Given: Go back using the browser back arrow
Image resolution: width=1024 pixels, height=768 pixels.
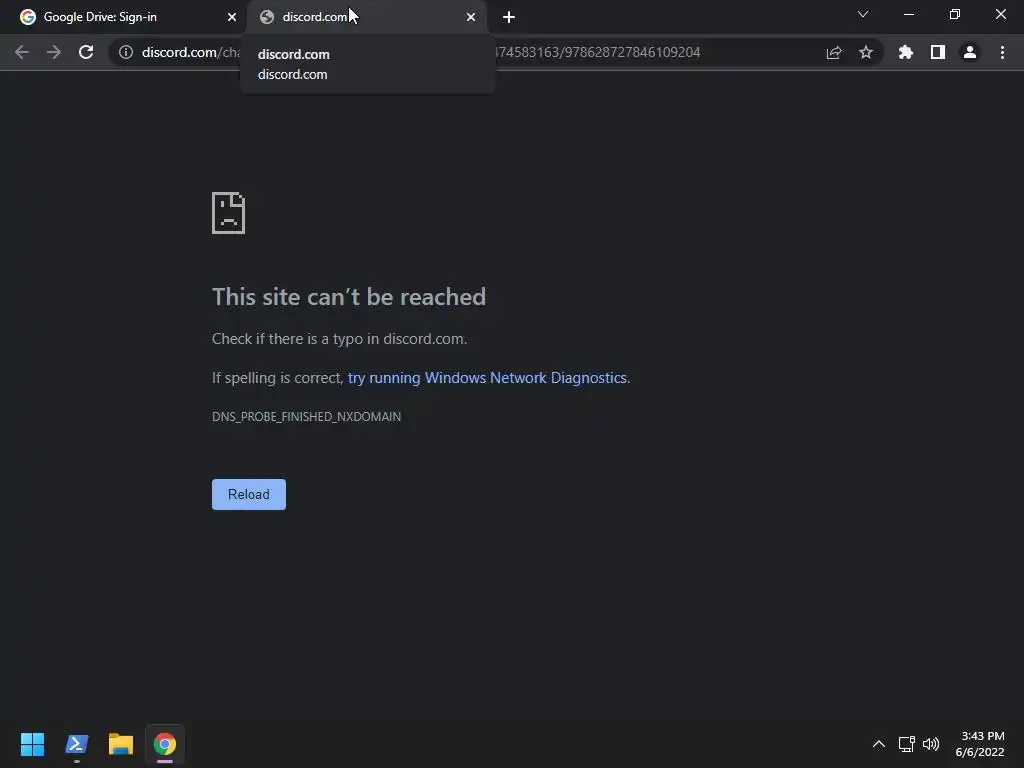Looking at the screenshot, I should click(22, 52).
